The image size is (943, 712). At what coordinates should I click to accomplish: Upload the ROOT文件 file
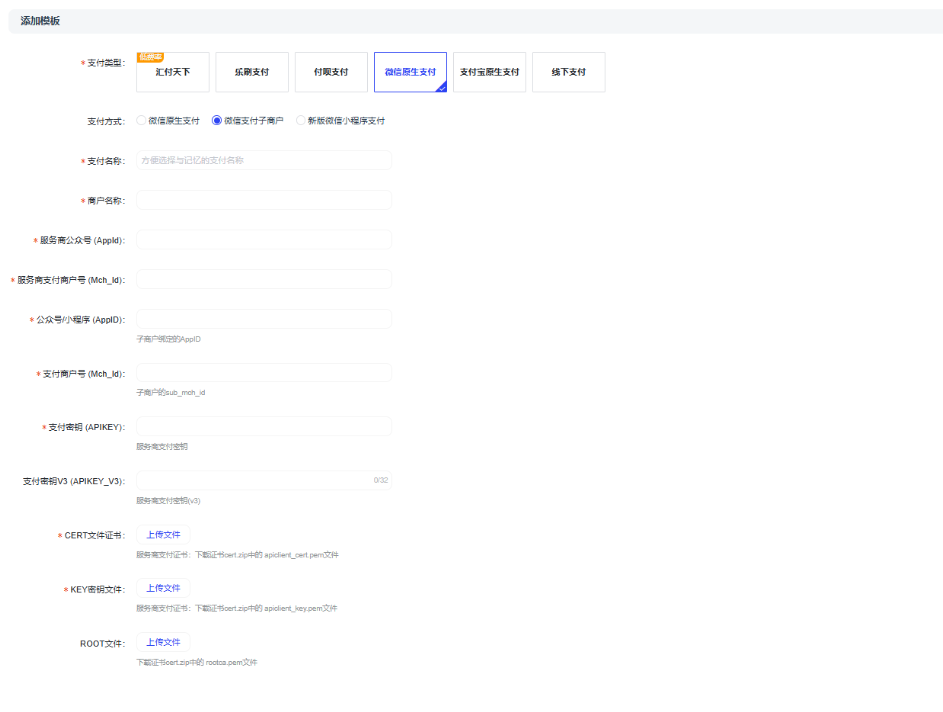(163, 642)
